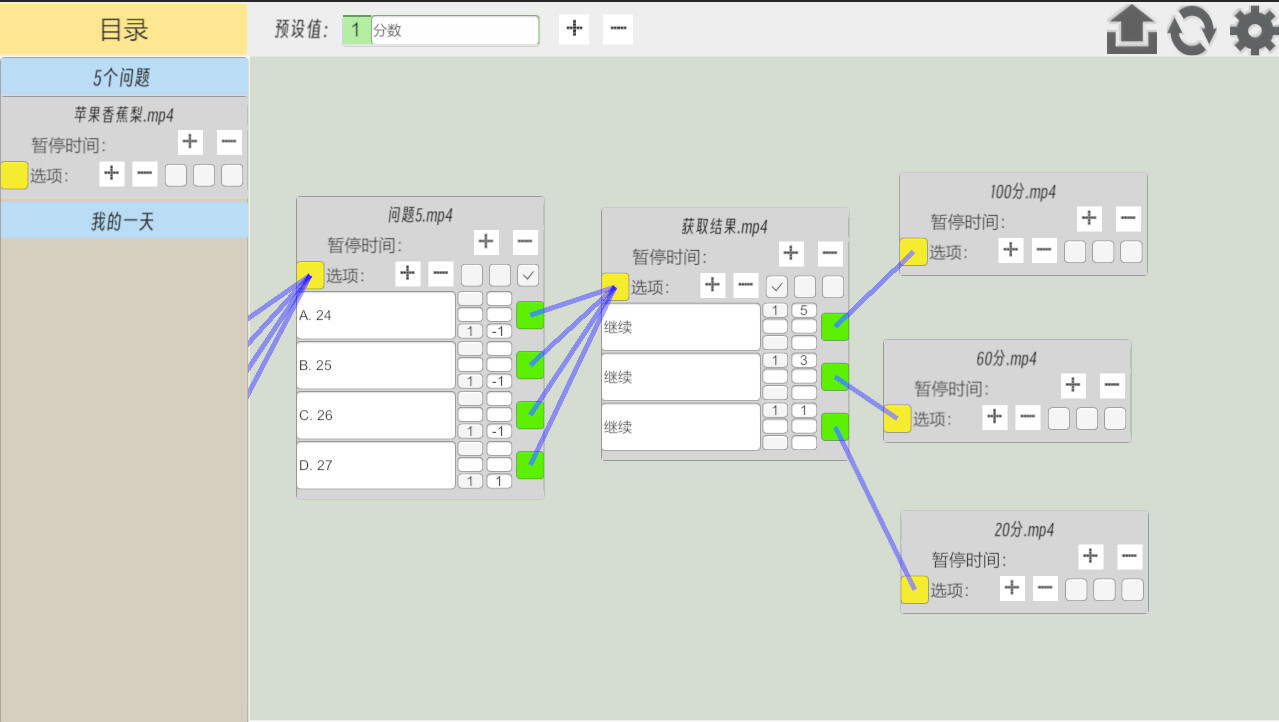Click the refresh/reload icon top right
1279x722 pixels.
1192,30
